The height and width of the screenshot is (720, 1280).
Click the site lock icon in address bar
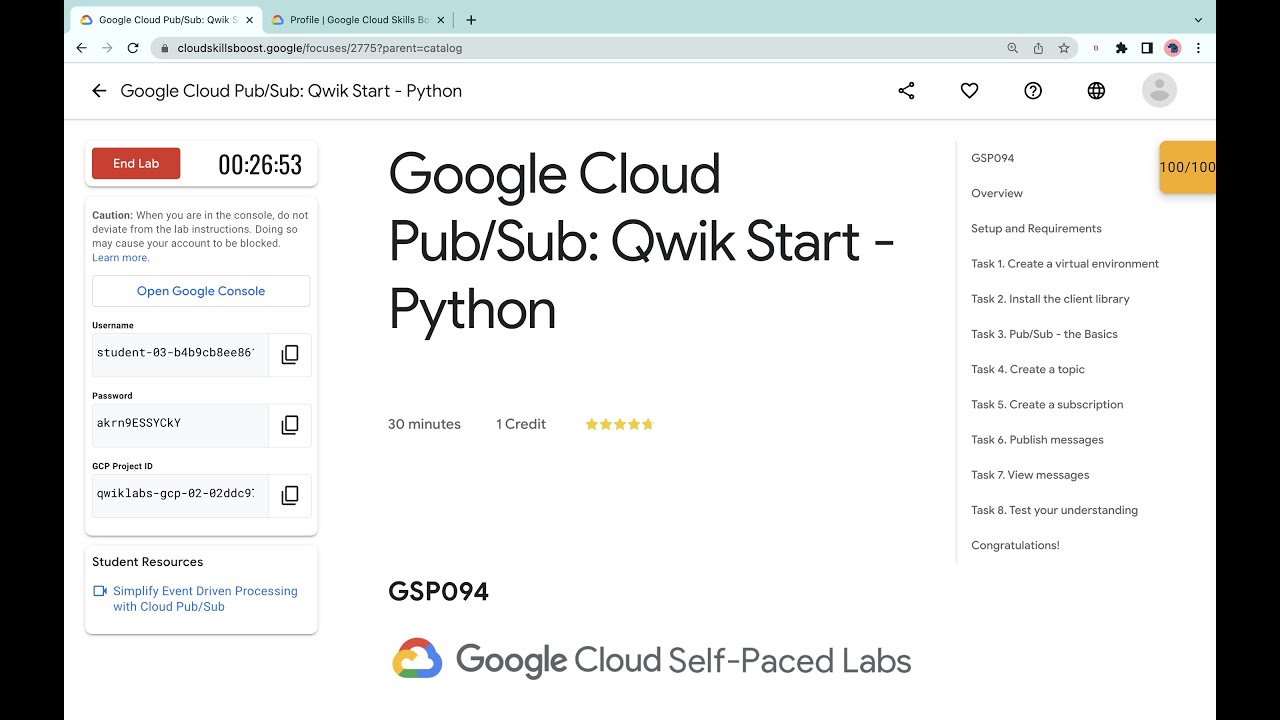pyautogui.click(x=164, y=48)
